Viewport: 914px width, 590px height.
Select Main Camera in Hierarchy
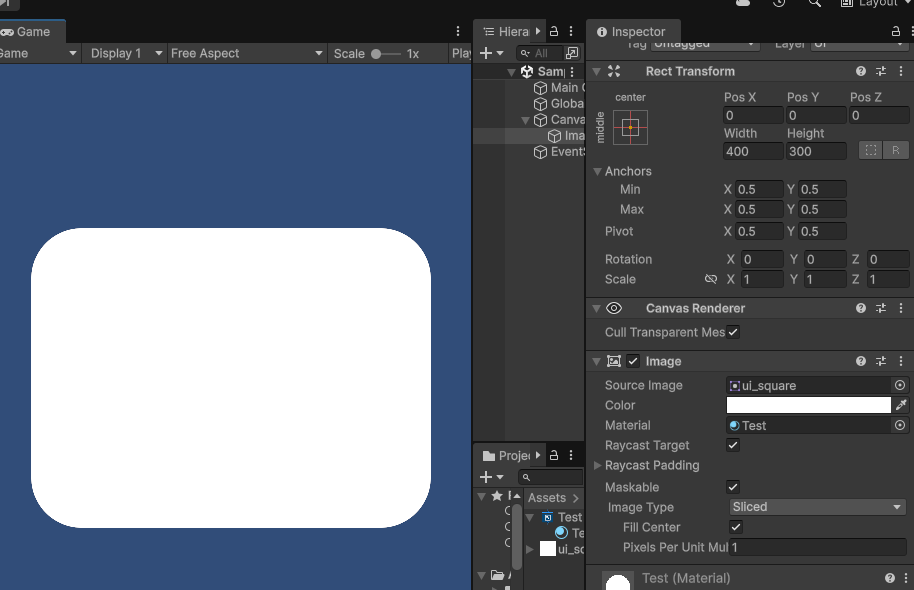coord(558,87)
